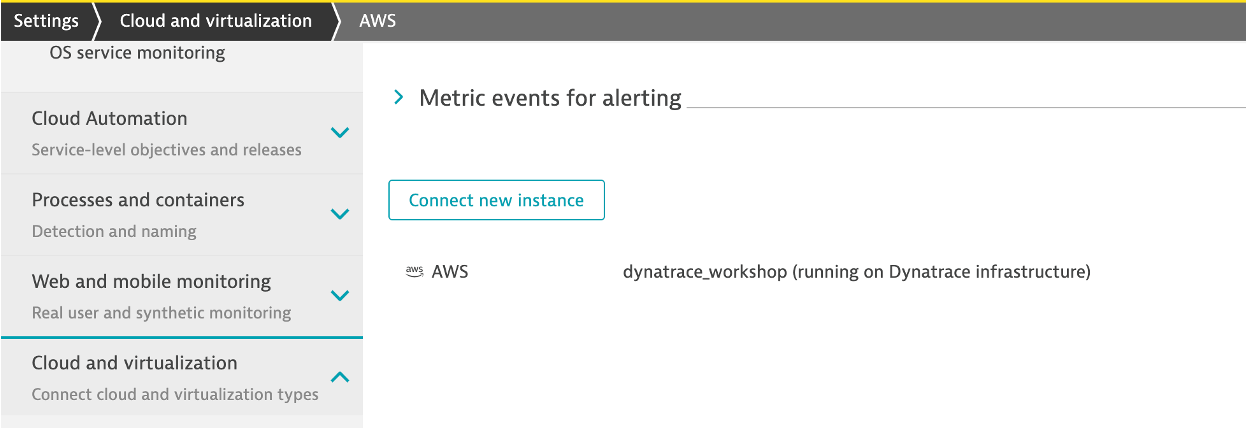Select the Web and mobile monitoring title
Image resolution: width=1246 pixels, height=428 pixels.
(151, 281)
